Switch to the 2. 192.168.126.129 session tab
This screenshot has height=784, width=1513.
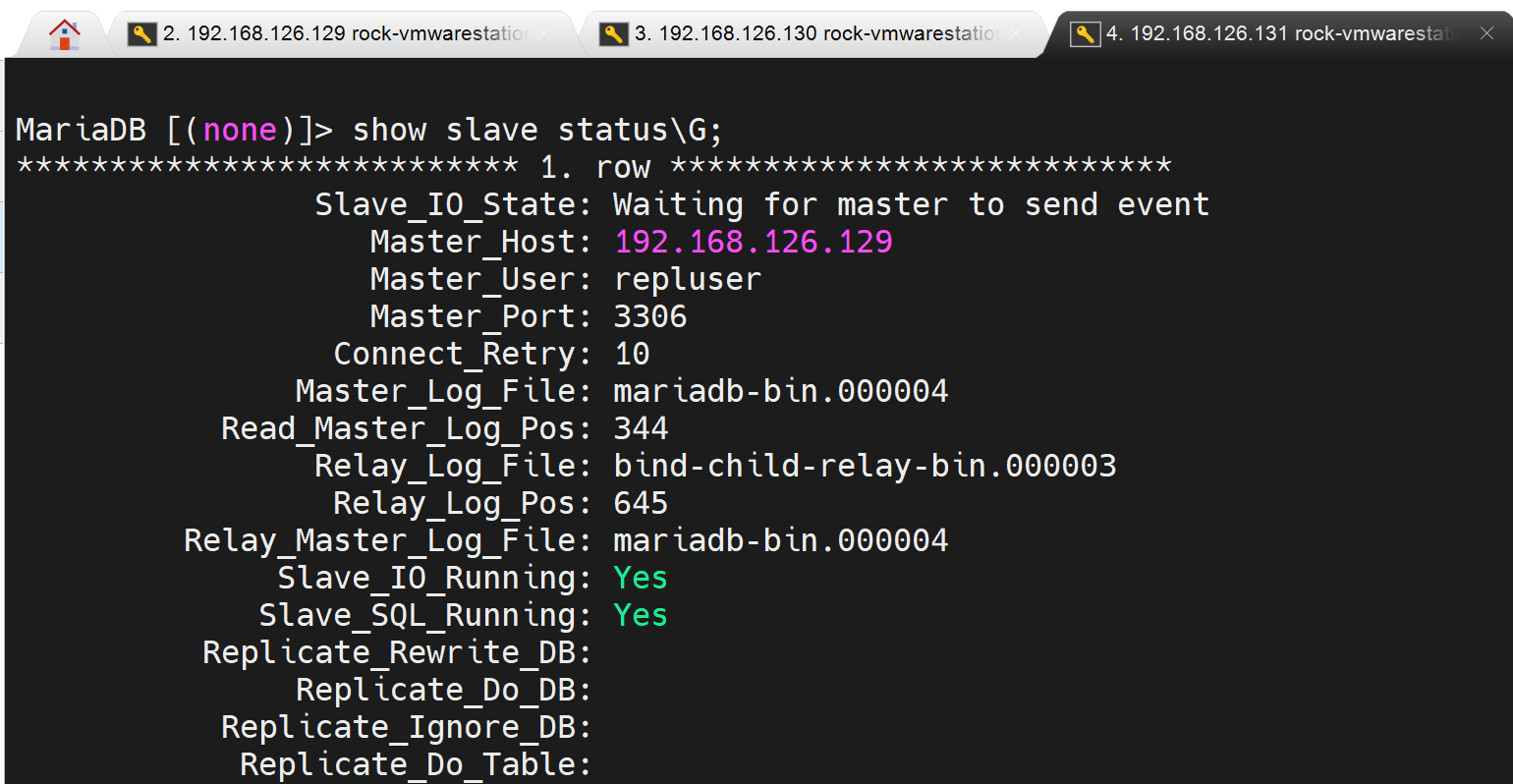coord(344,34)
